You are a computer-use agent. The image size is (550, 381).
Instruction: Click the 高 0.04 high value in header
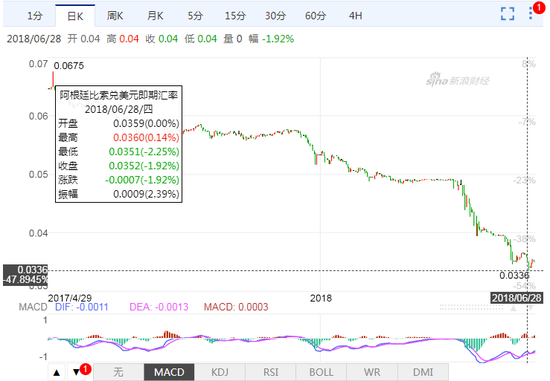(x=123, y=39)
